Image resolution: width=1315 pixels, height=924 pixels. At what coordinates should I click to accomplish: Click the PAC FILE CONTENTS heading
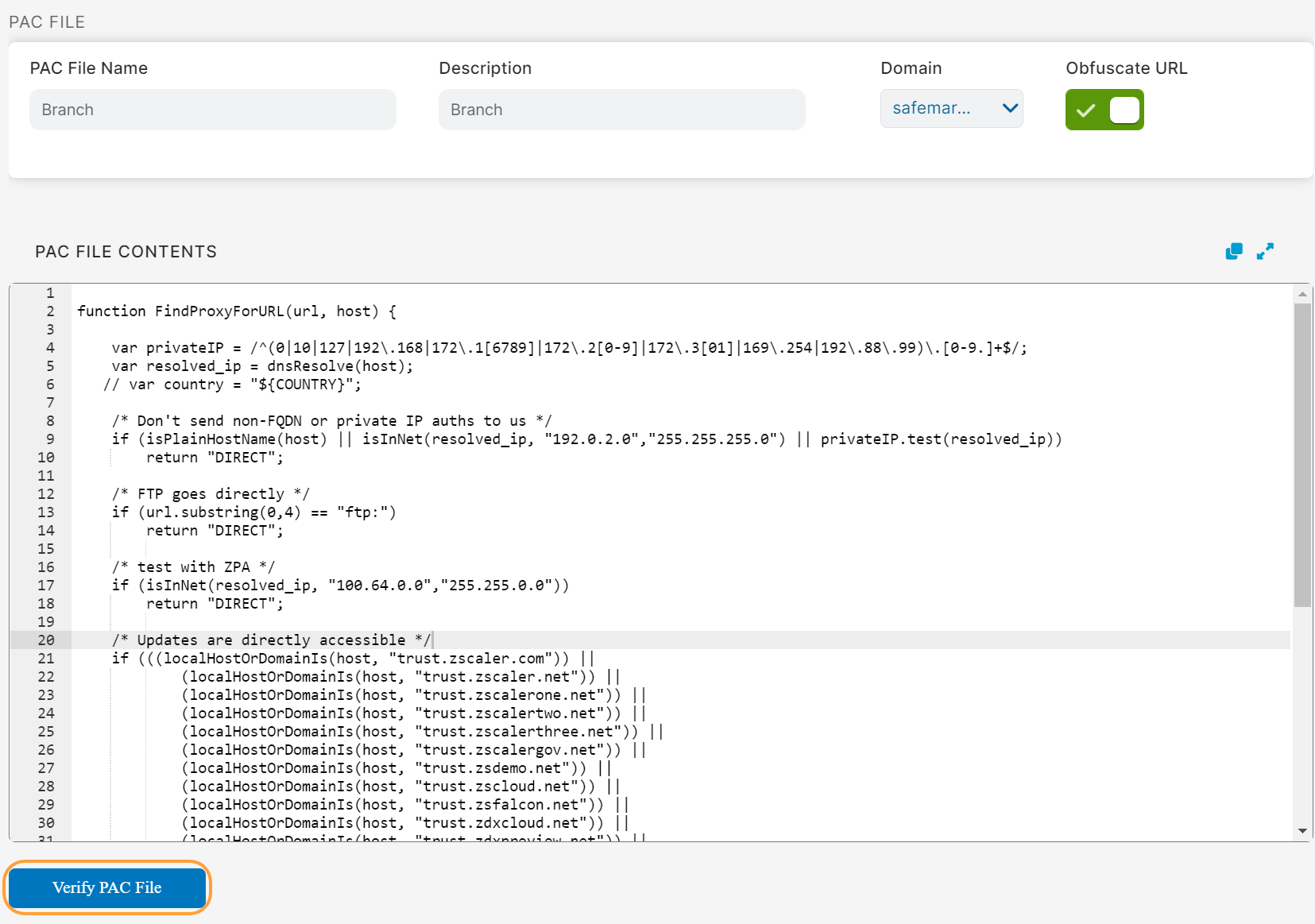coord(126,251)
